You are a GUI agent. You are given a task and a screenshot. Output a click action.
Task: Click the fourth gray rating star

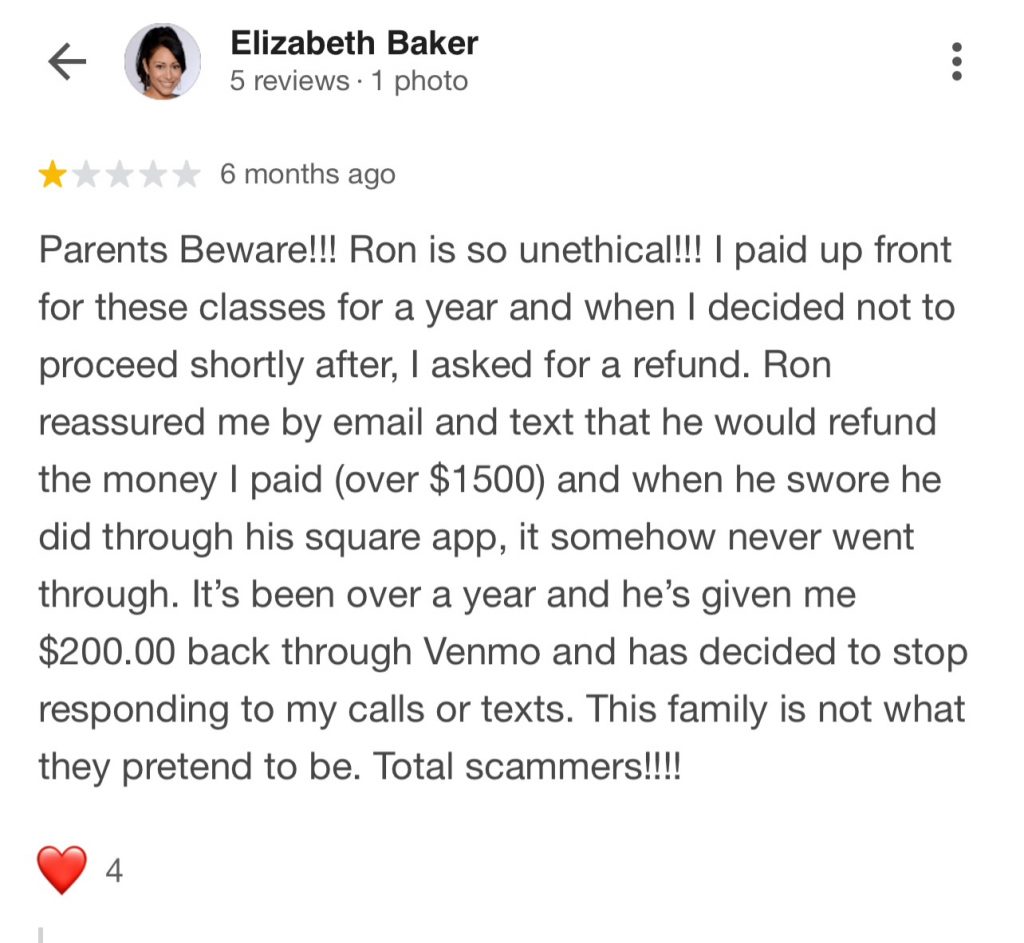(154, 176)
